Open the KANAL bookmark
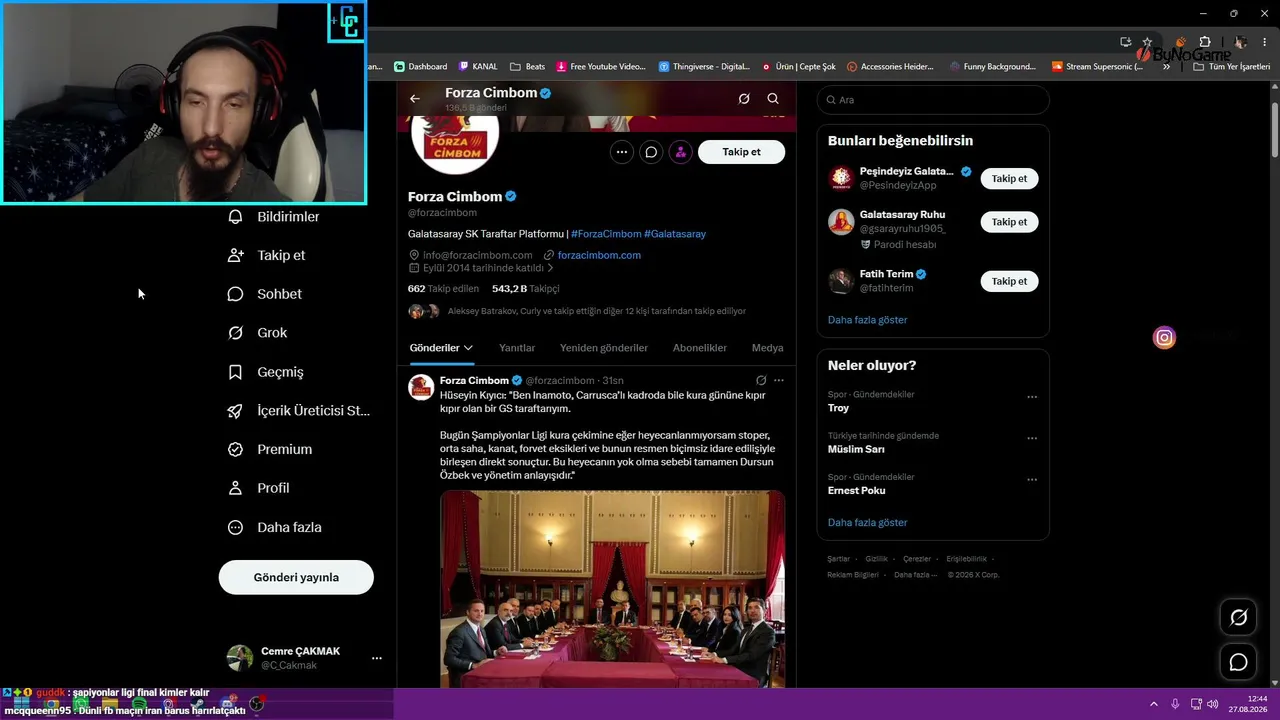The image size is (1280, 720). [478, 67]
